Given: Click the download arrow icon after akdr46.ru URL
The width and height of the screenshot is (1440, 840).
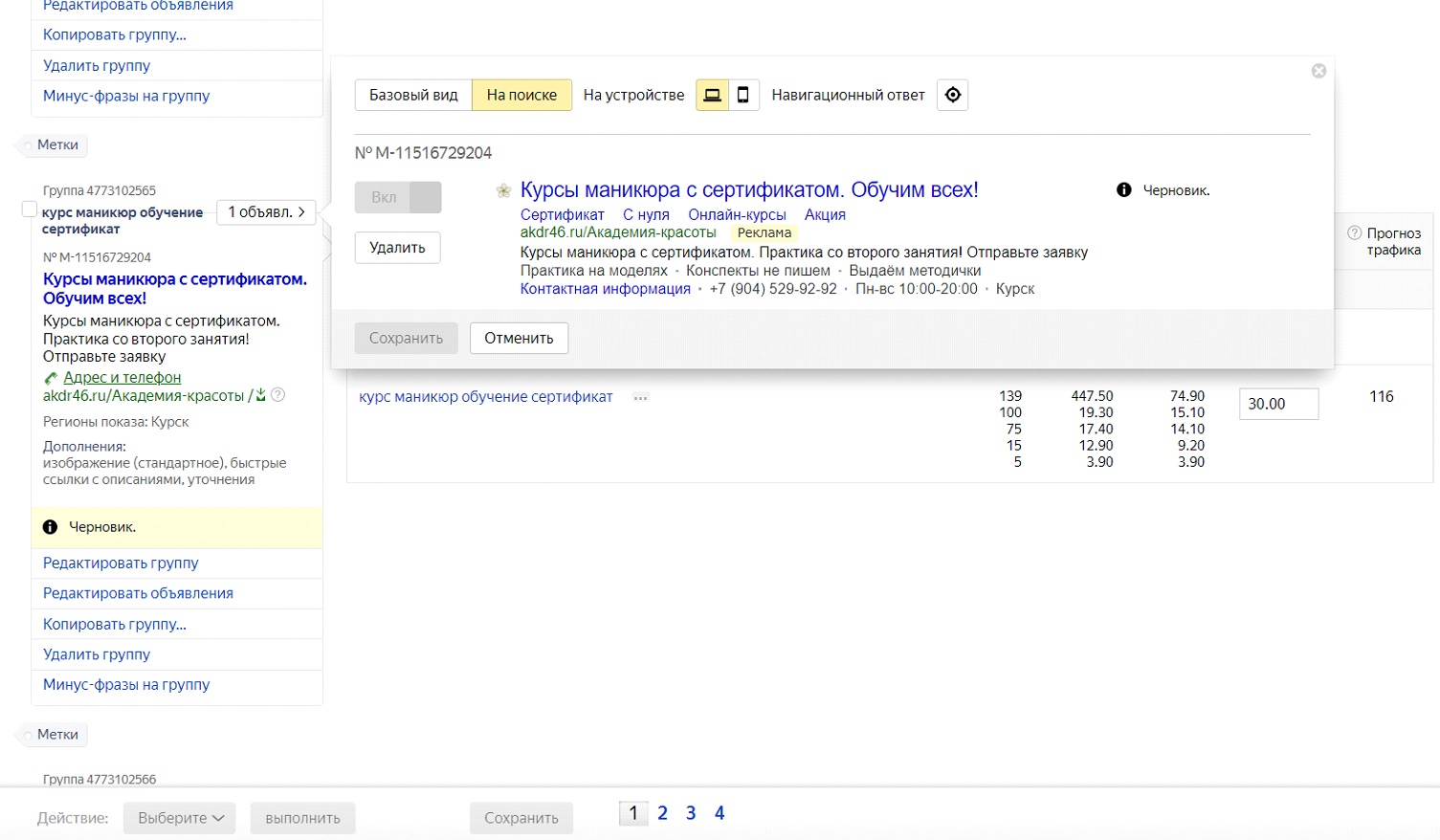Looking at the screenshot, I should coord(260,395).
